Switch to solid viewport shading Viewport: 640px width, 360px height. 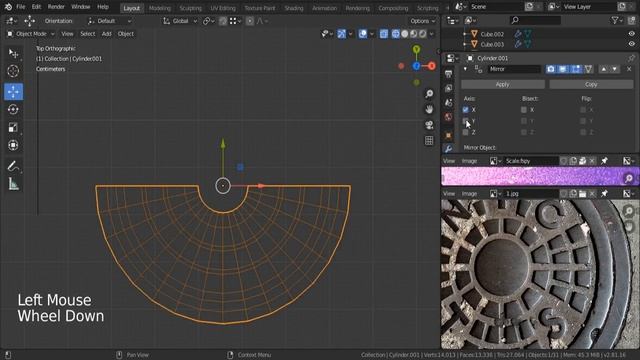tap(404, 34)
